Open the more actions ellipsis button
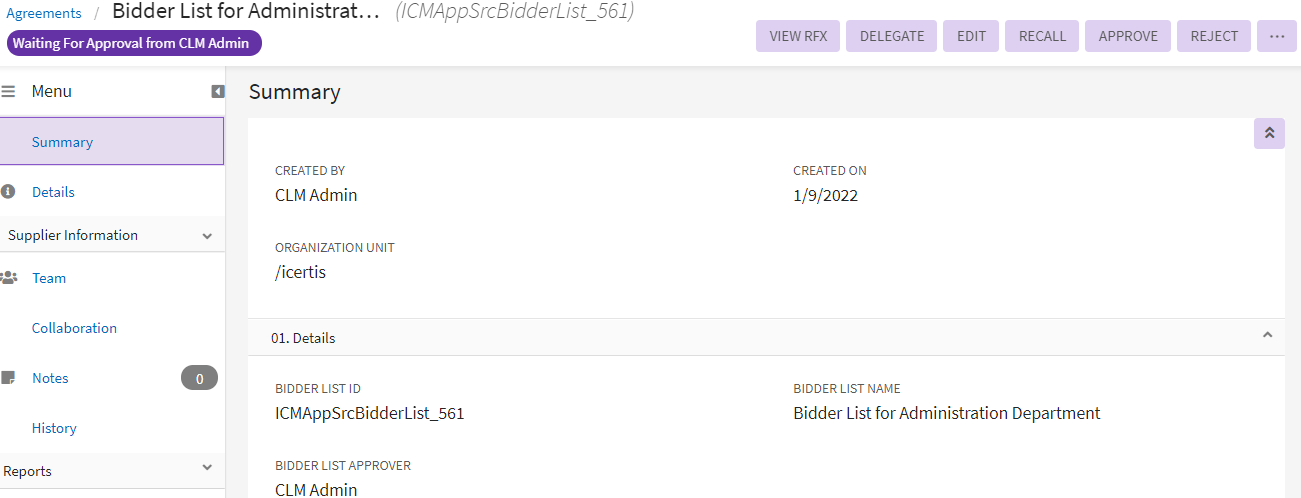Image resolution: width=1301 pixels, height=498 pixels. (1276, 36)
